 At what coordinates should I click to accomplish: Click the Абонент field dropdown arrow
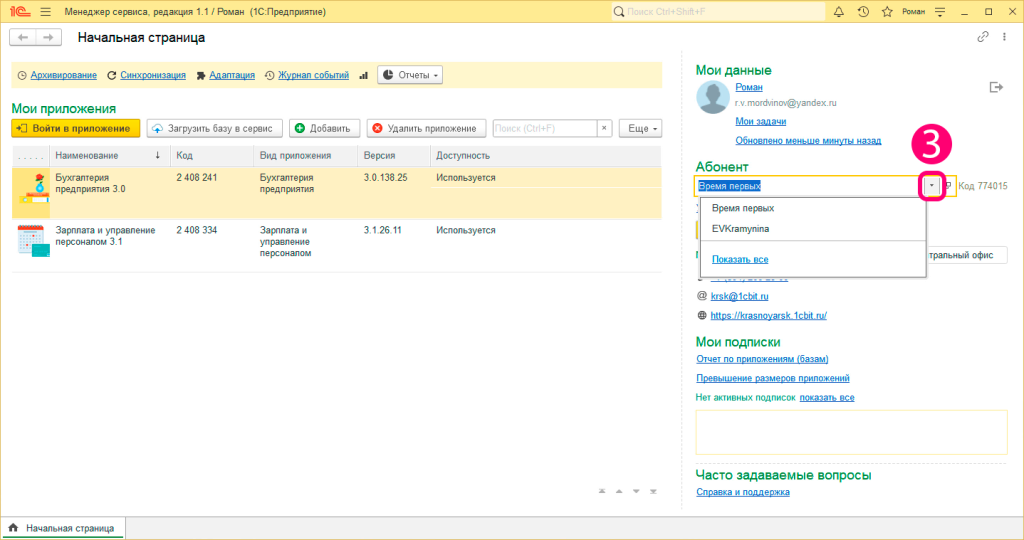pos(932,186)
